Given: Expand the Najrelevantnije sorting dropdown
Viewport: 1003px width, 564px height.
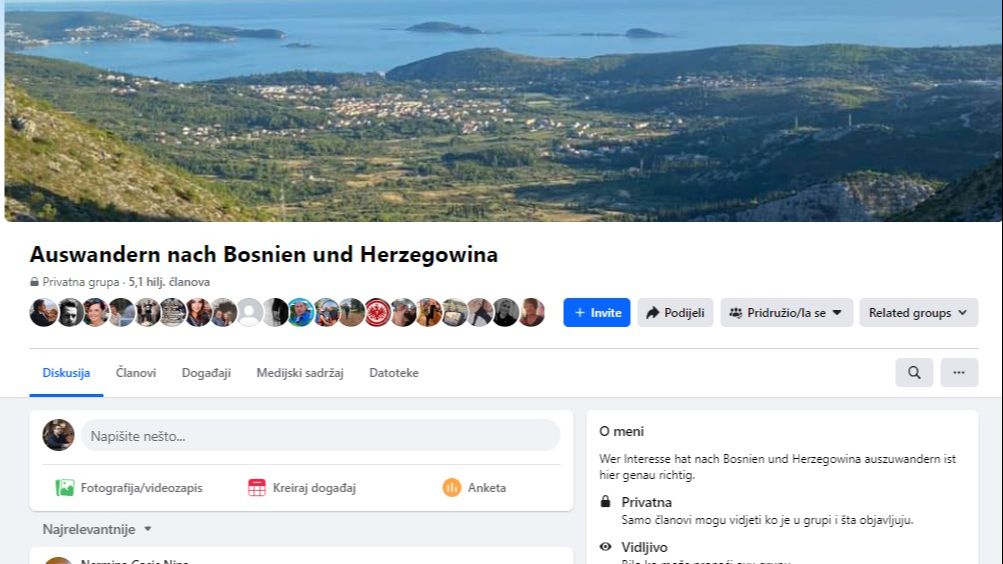Looking at the screenshot, I should pyautogui.click(x=97, y=529).
